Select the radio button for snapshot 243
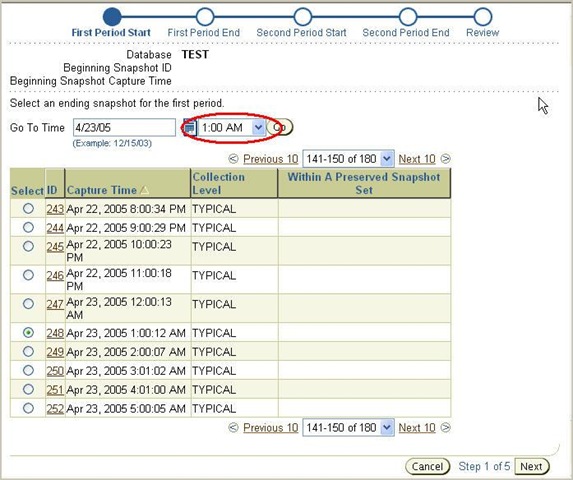The height and width of the screenshot is (480, 573). (28, 209)
